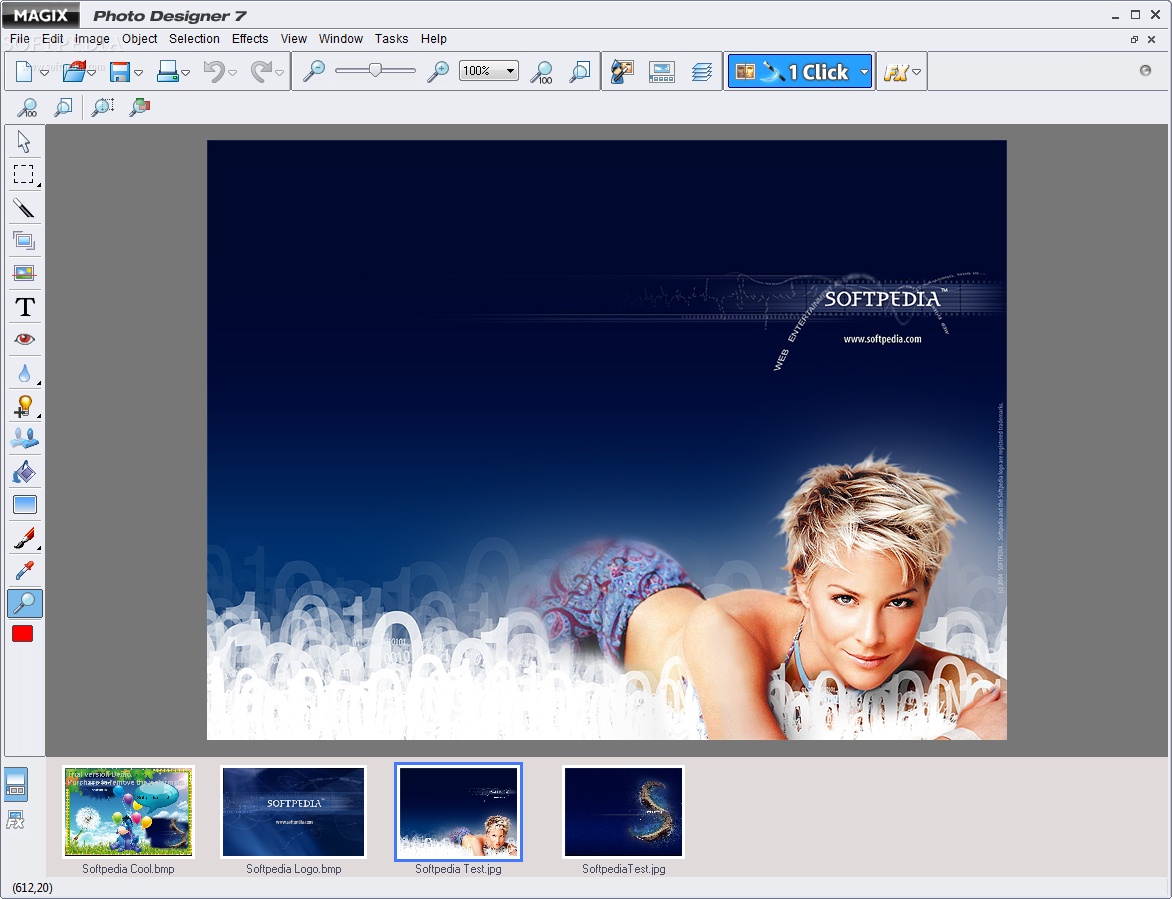Viewport: 1172px width, 899px height.
Task: Select the paint bucket fill tool
Action: point(25,472)
